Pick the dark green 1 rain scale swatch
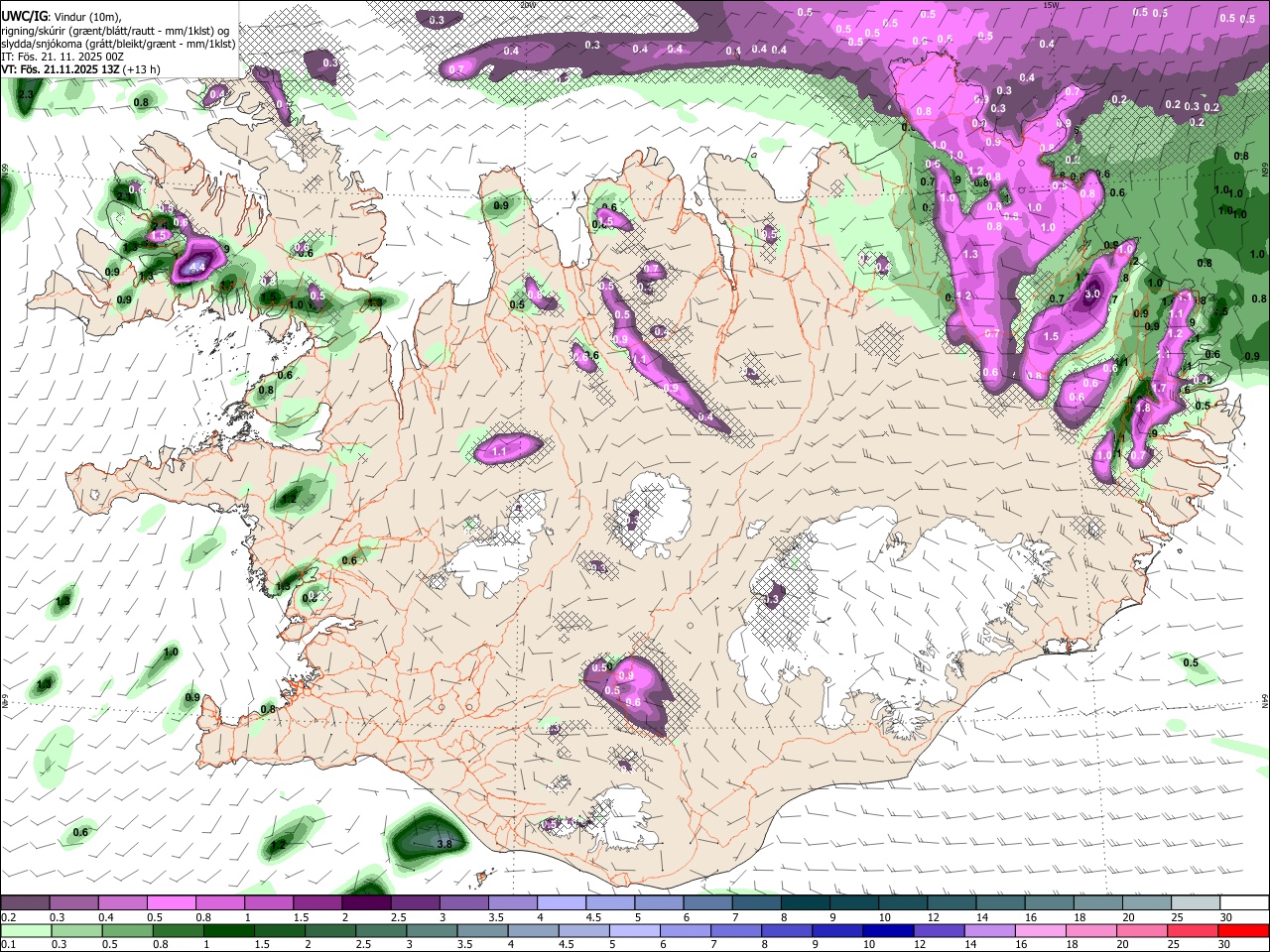Image resolution: width=1270 pixels, height=952 pixels. tap(228, 931)
